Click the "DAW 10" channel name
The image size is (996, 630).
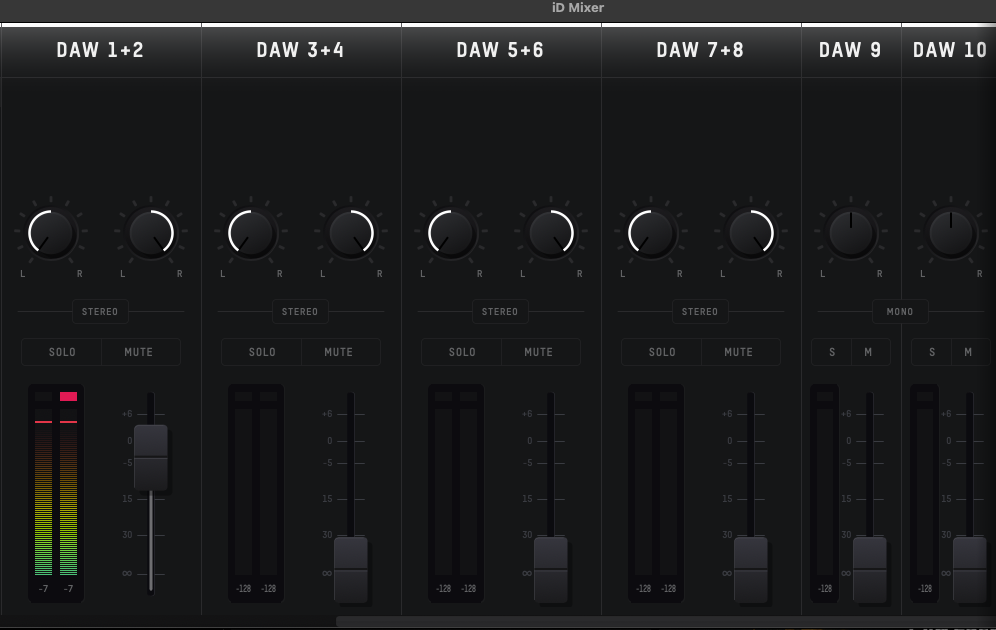click(950, 50)
